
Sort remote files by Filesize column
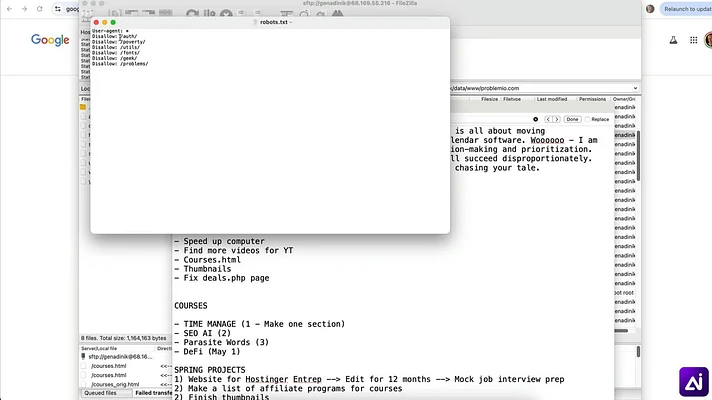pos(489,99)
